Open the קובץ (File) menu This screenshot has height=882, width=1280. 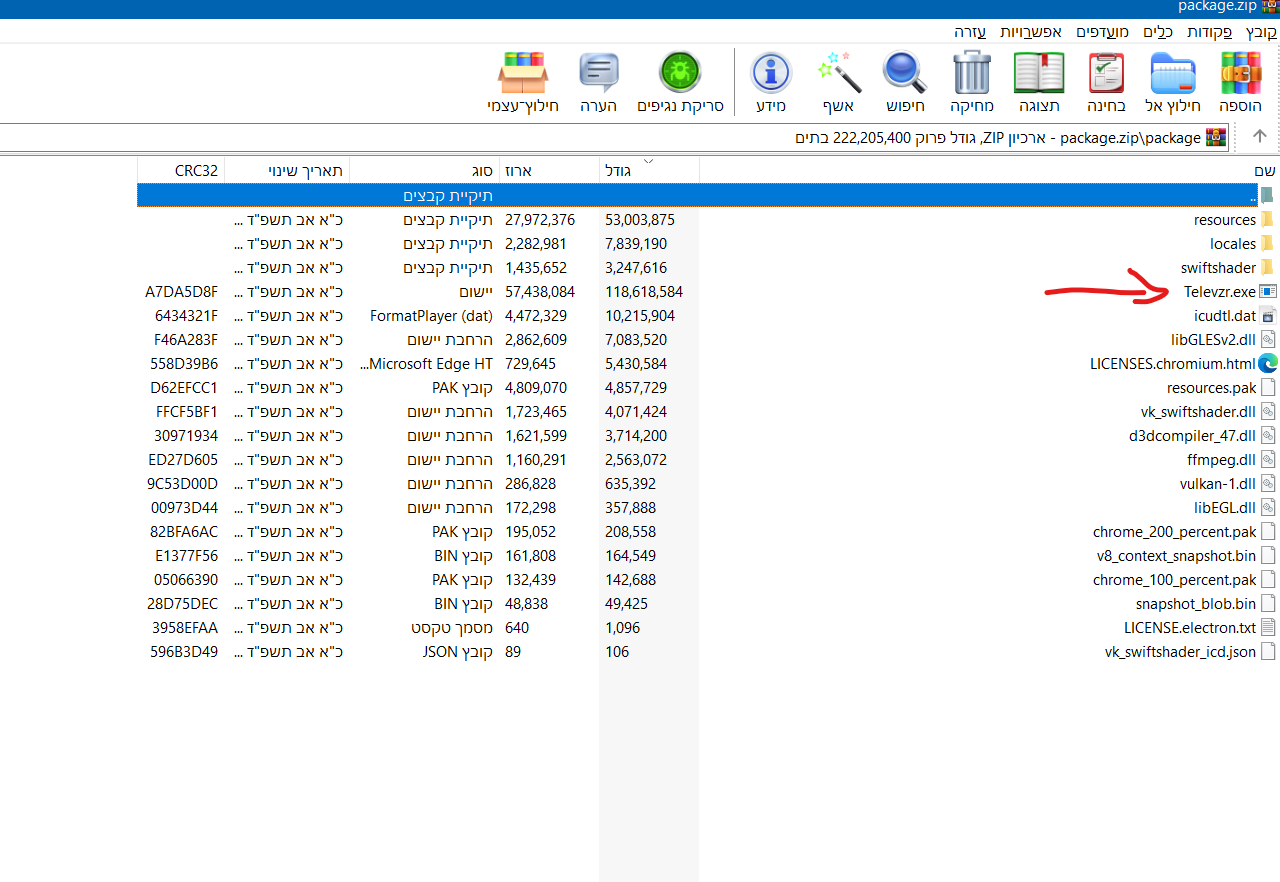[1261, 32]
